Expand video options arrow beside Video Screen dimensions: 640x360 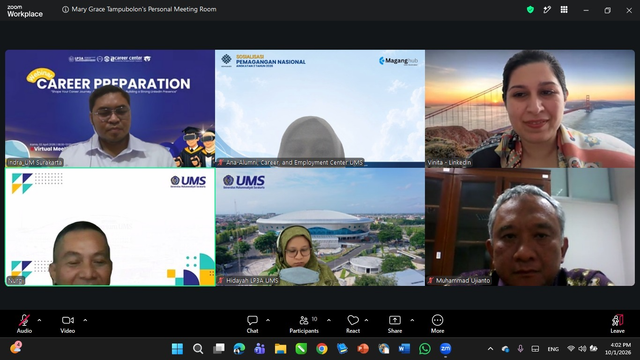tap(85, 320)
